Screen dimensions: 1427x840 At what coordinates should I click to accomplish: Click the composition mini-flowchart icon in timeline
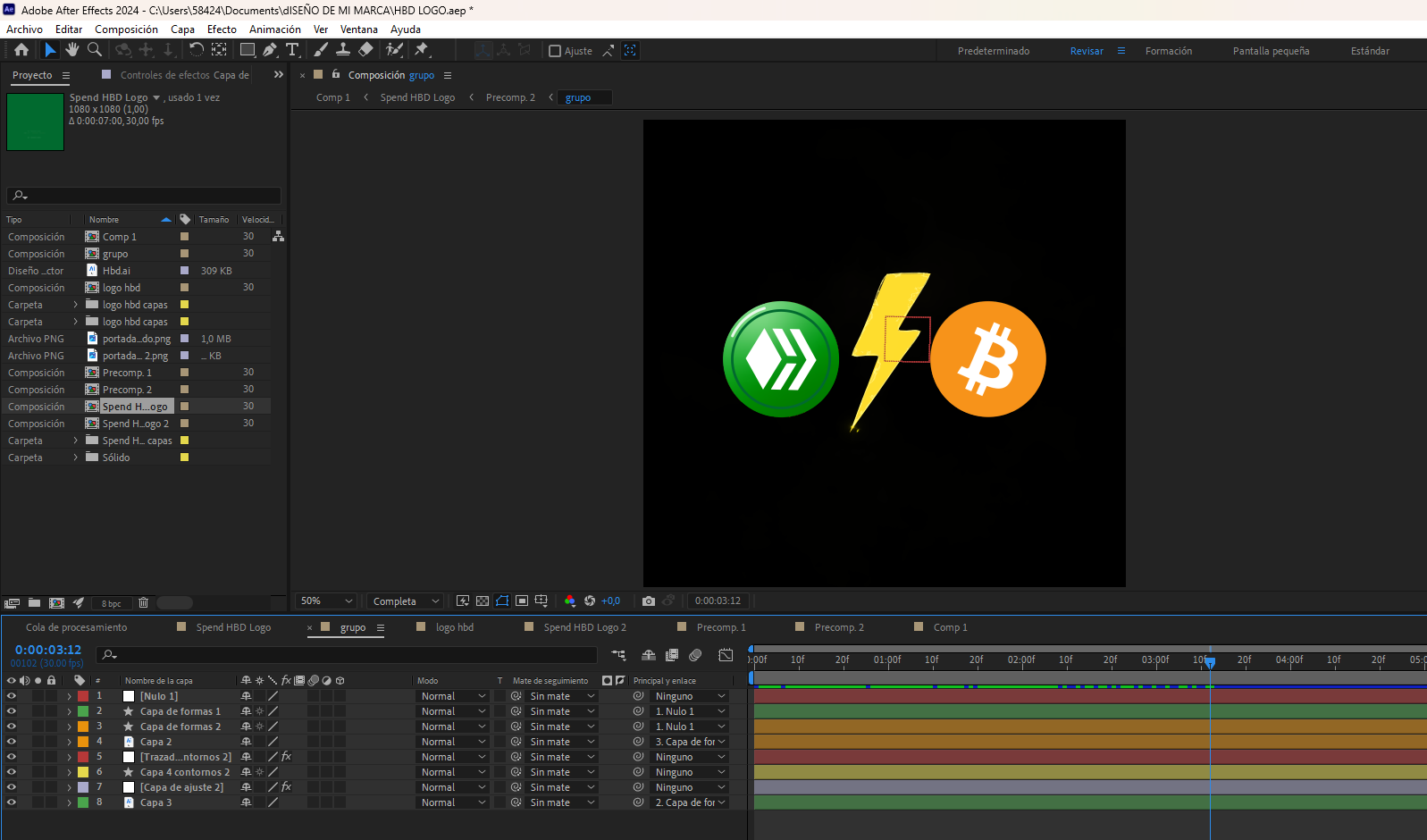tap(618, 655)
